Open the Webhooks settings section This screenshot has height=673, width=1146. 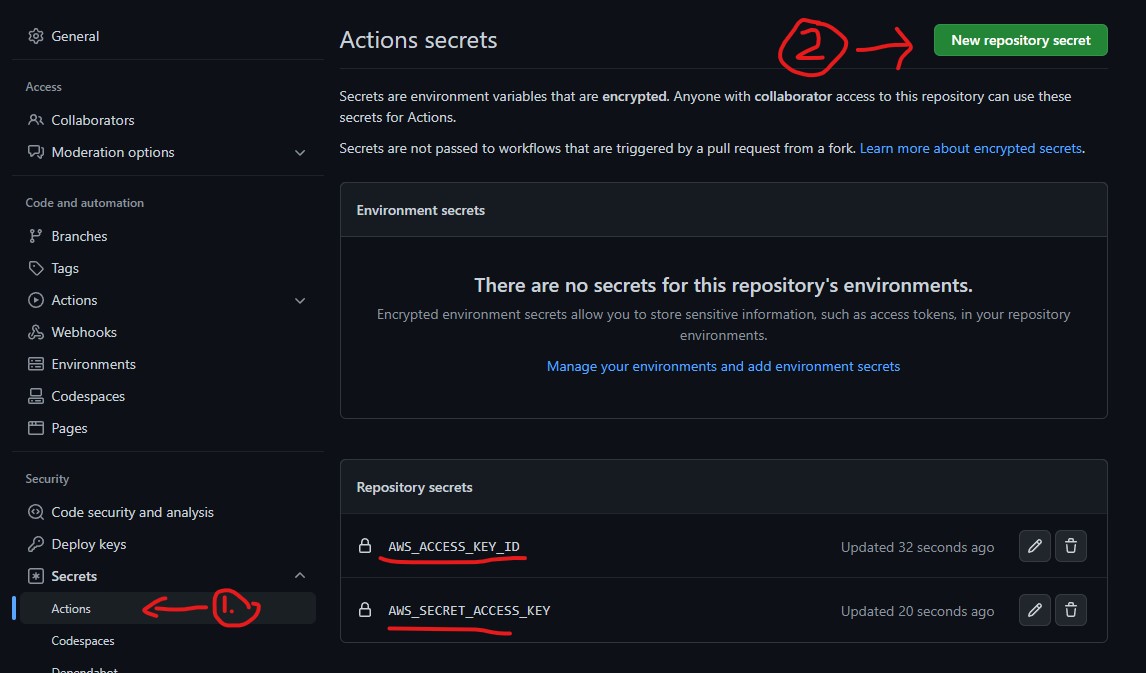85,331
